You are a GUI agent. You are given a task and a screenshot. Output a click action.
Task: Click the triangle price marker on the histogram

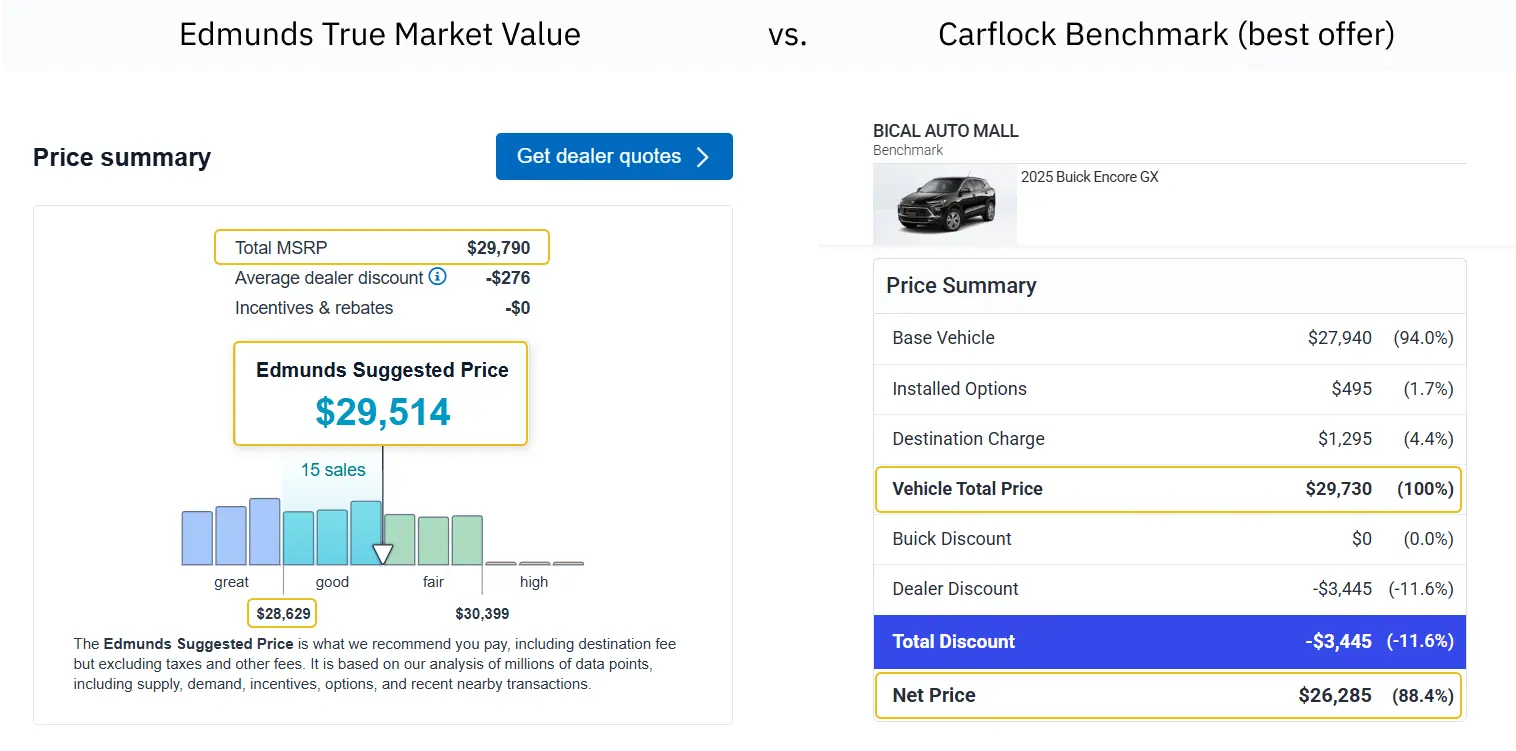coord(382,554)
